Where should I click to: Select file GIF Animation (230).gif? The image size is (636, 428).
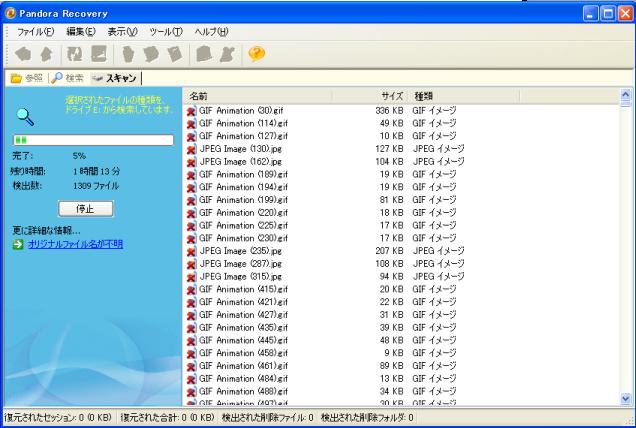(x=243, y=238)
